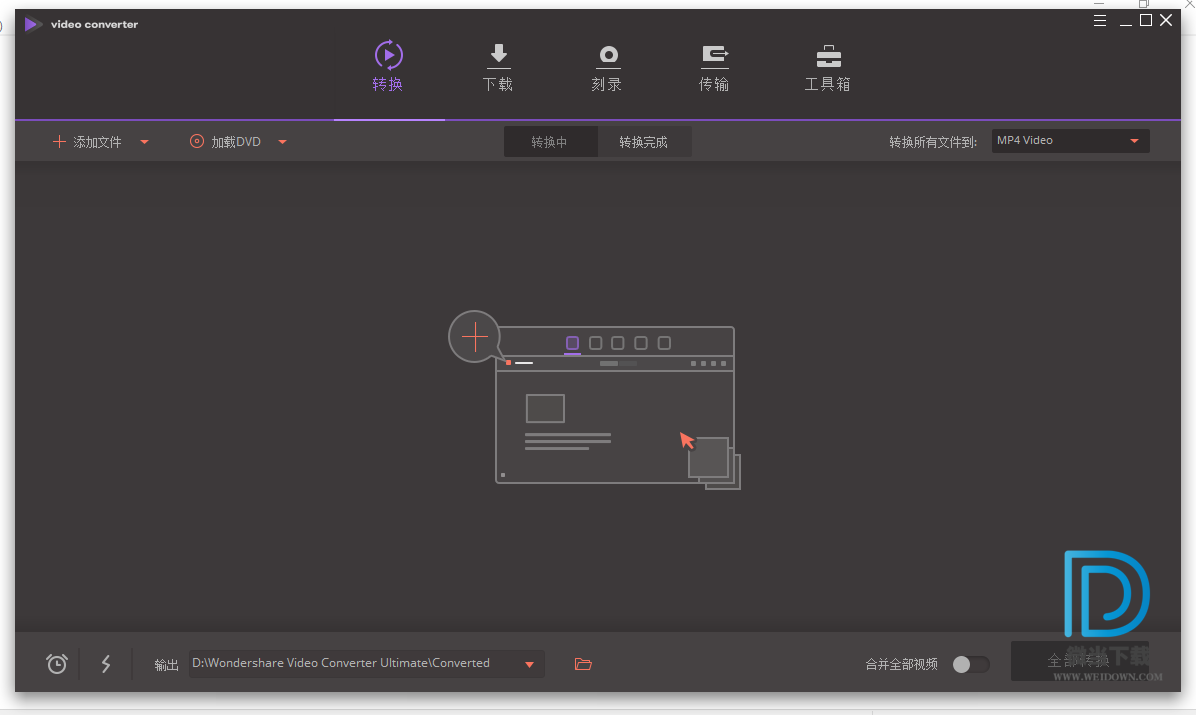Toggle the 合并全部视频 merge switch
This screenshot has height=715, width=1196.
[x=970, y=664]
